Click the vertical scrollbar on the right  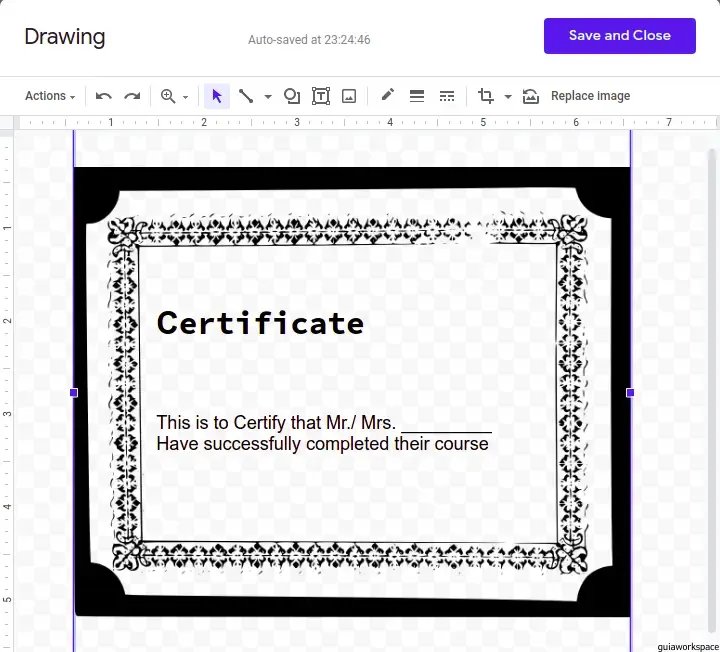tap(713, 390)
